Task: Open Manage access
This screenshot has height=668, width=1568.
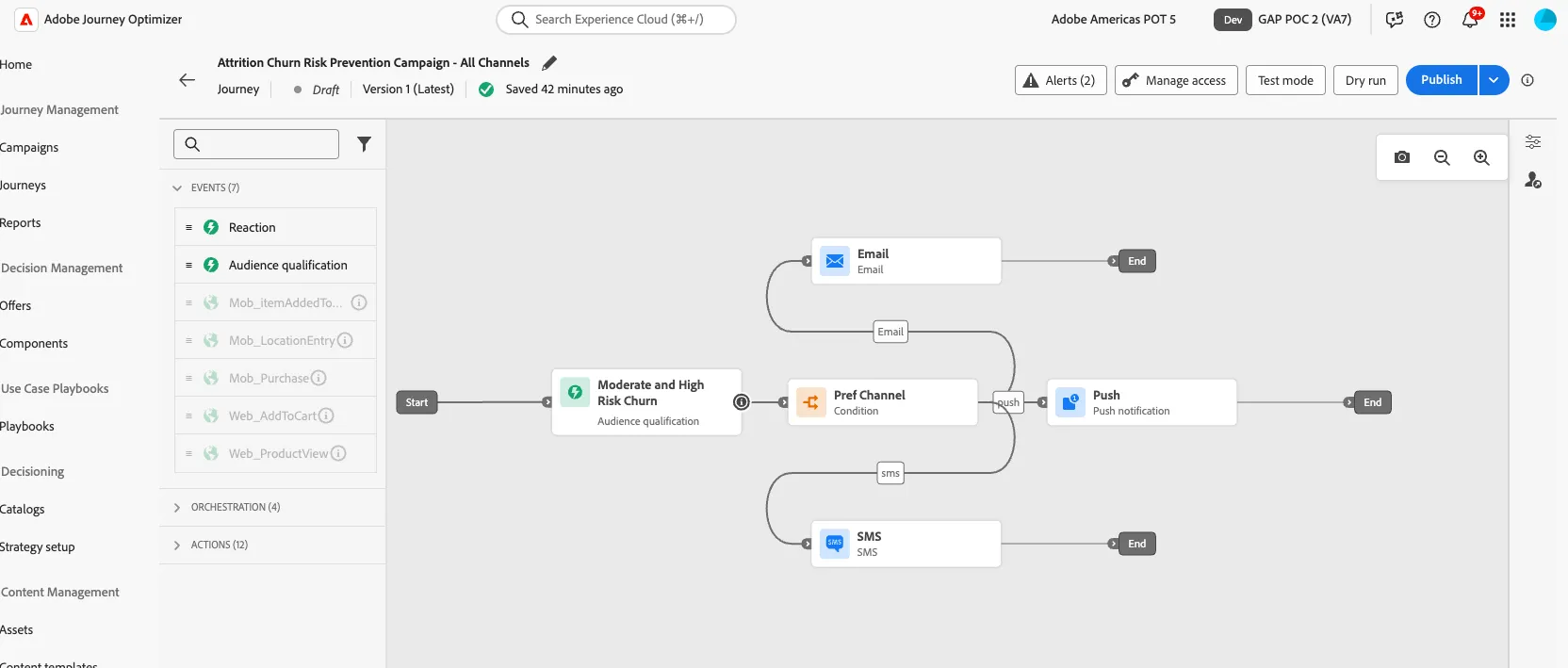Action: 1174,80
